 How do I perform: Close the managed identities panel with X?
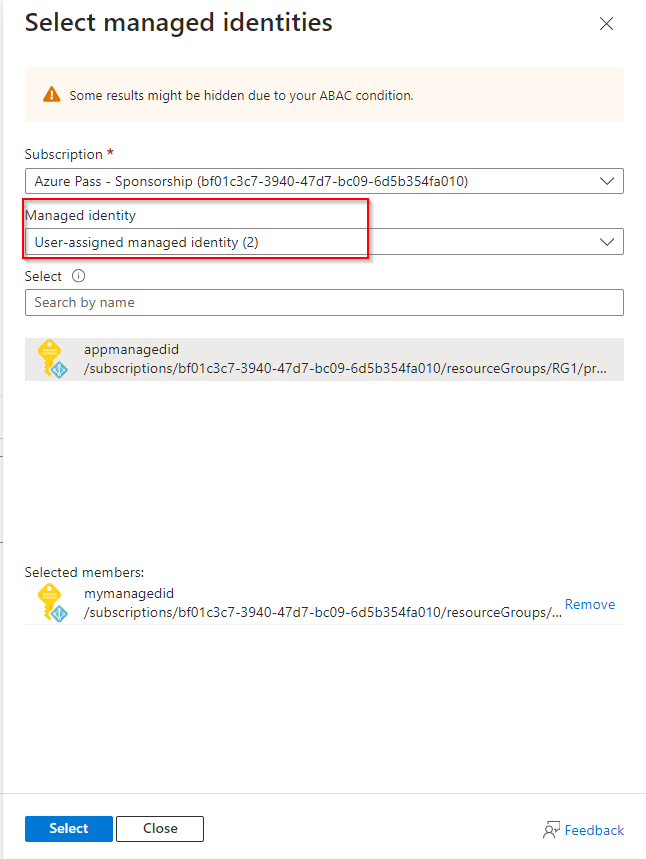tap(606, 24)
